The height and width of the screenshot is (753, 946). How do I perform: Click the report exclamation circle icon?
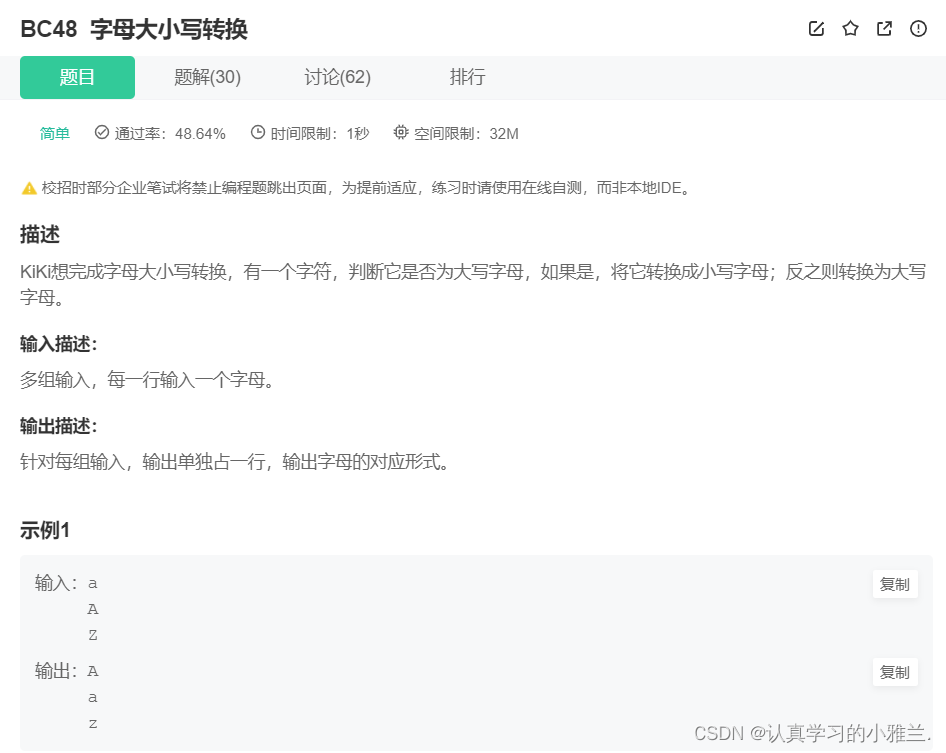[918, 28]
